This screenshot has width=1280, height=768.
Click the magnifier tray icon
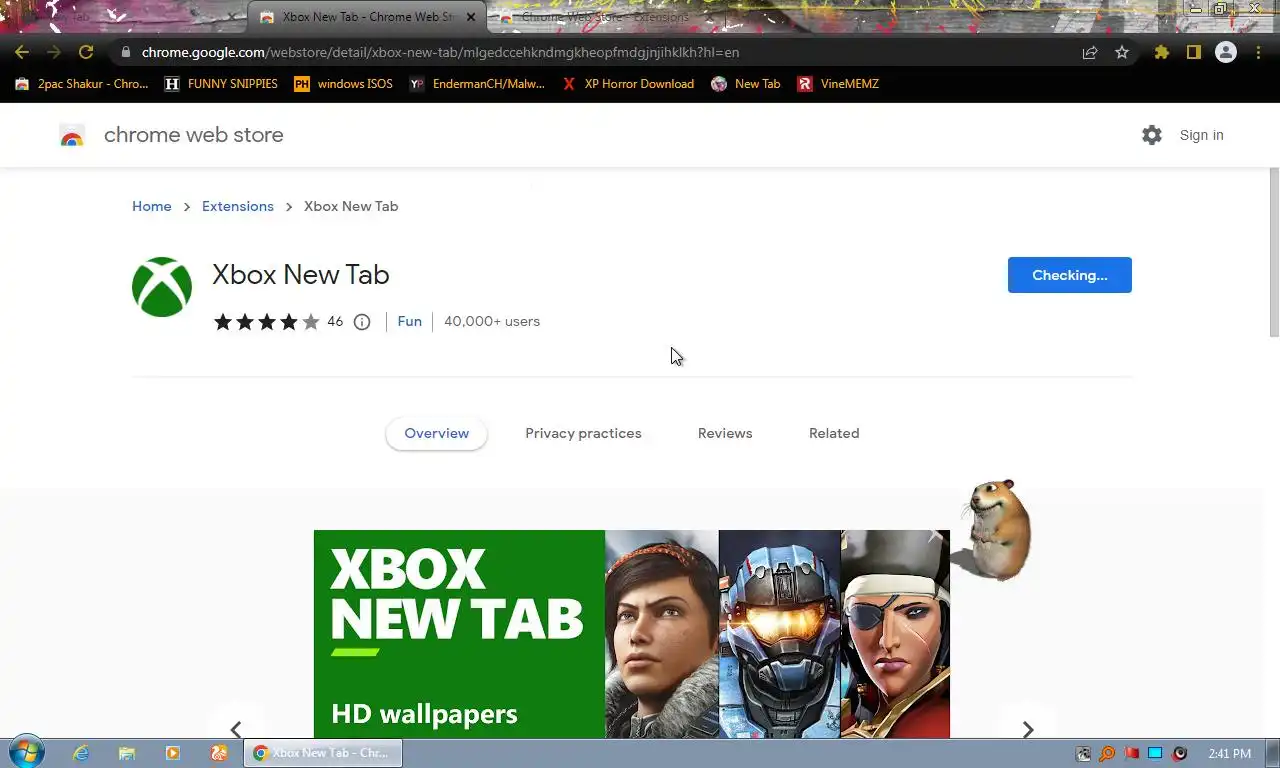[1107, 753]
